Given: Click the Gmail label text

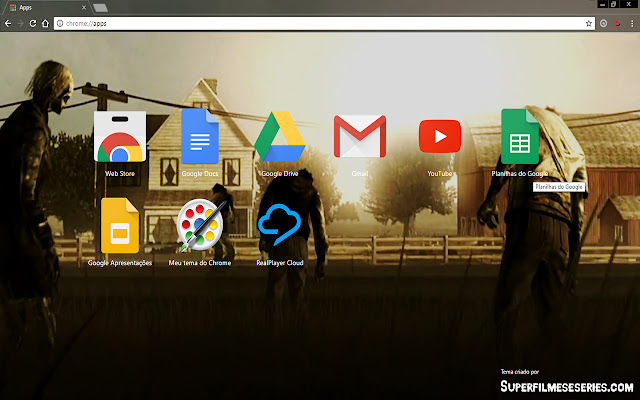Looking at the screenshot, I should point(360,173).
